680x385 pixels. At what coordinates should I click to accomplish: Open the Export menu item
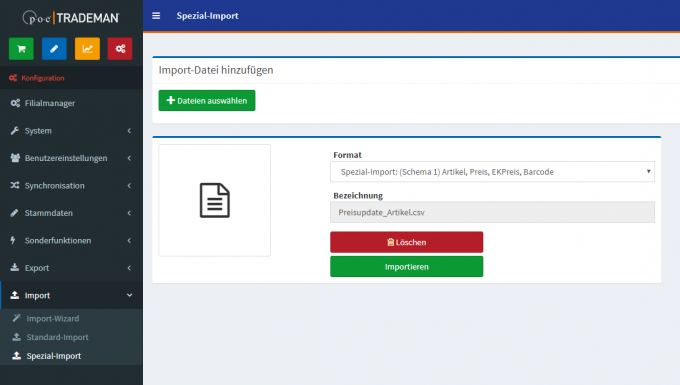pyautogui.click(x=71, y=268)
